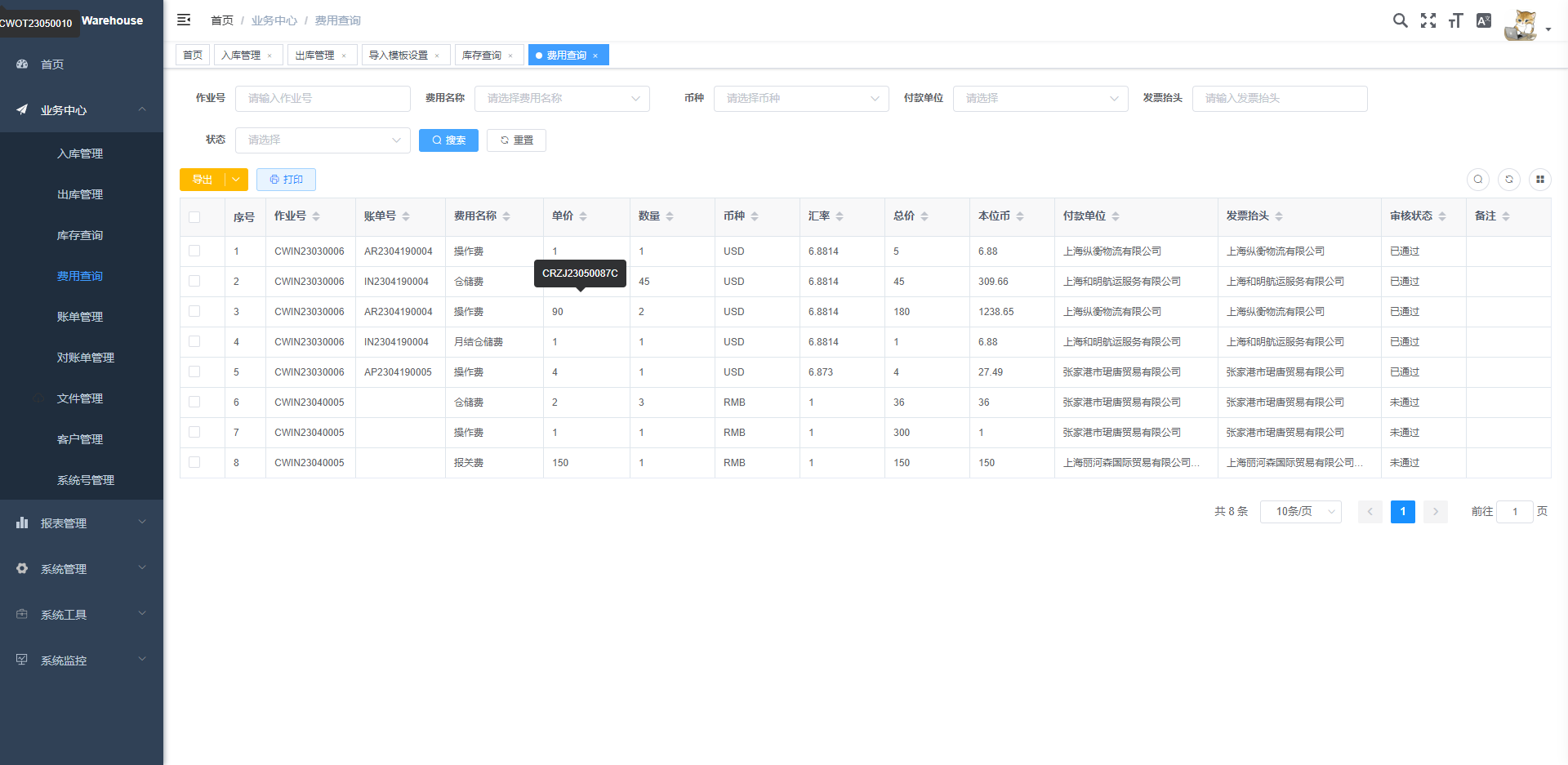Image resolution: width=1568 pixels, height=765 pixels.
Task: Go to the next page arrow
Action: 1436,512
